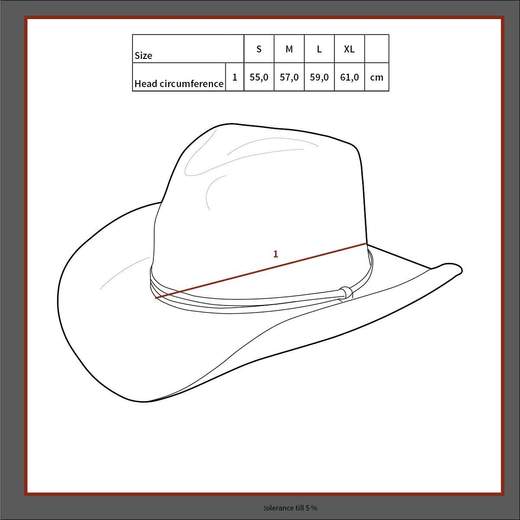Click the 57,0 measurement cell

pos(289,77)
